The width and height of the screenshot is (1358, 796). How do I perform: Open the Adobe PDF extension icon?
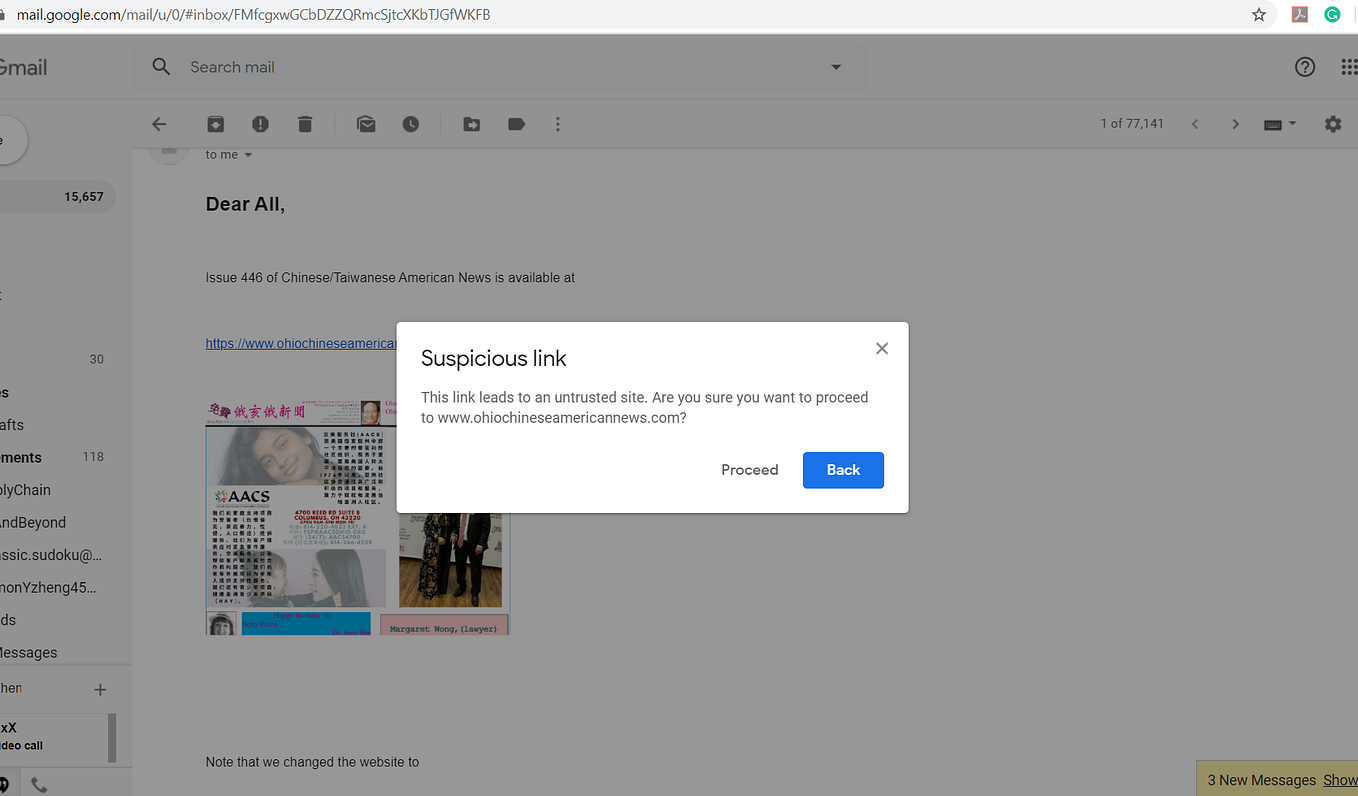1299,14
